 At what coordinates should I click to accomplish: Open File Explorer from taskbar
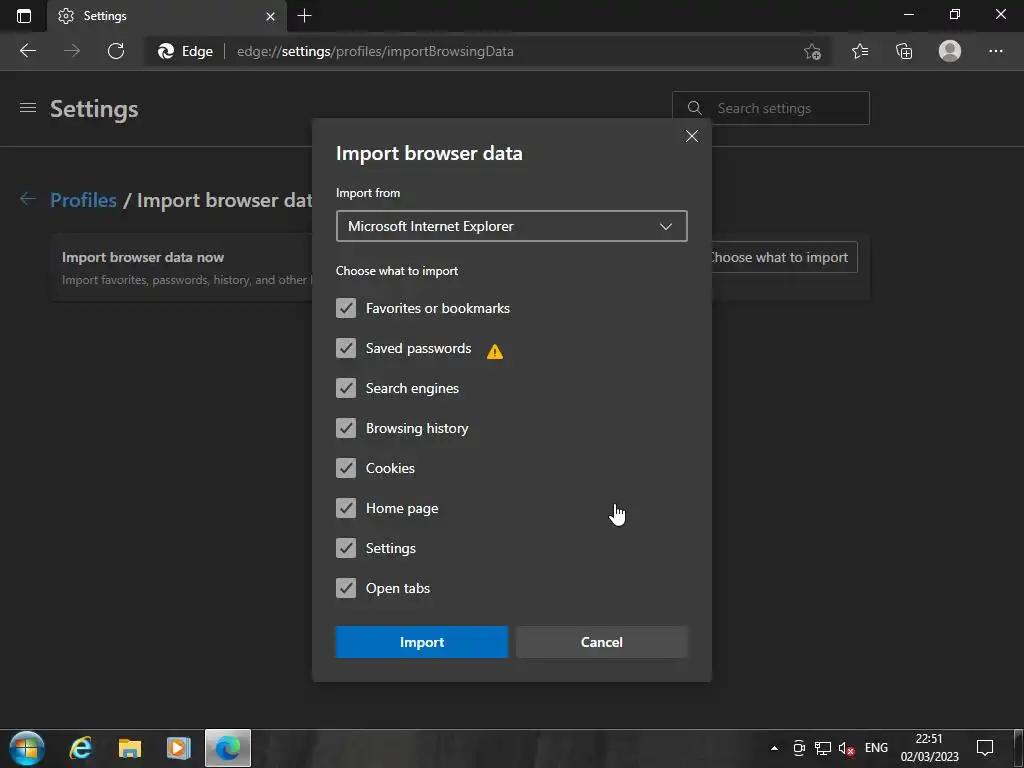[x=130, y=748]
